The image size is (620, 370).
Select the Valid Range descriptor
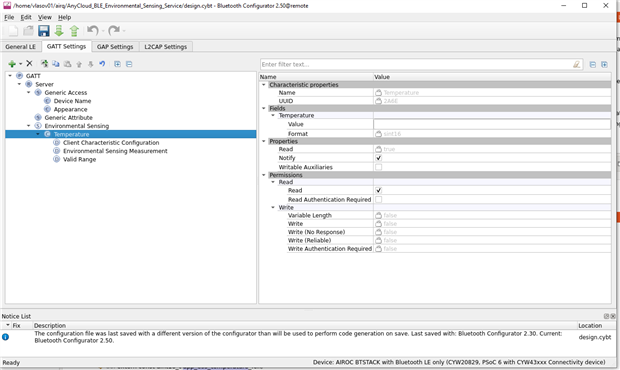(79, 159)
